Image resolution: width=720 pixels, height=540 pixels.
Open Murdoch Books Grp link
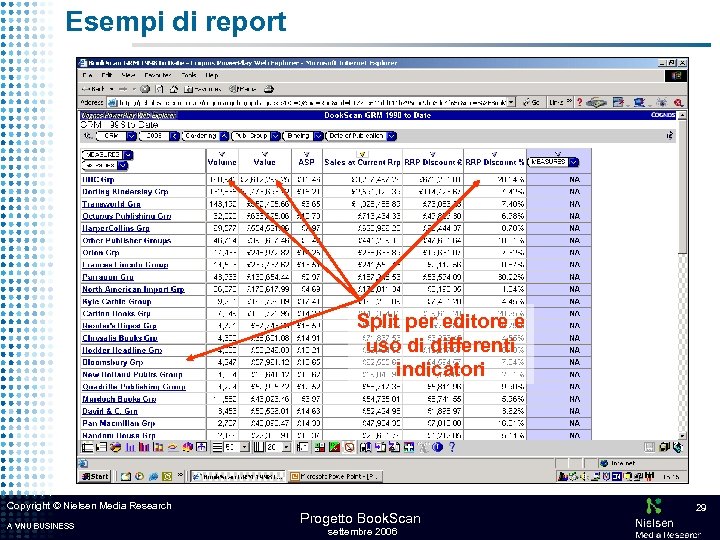click(119, 399)
